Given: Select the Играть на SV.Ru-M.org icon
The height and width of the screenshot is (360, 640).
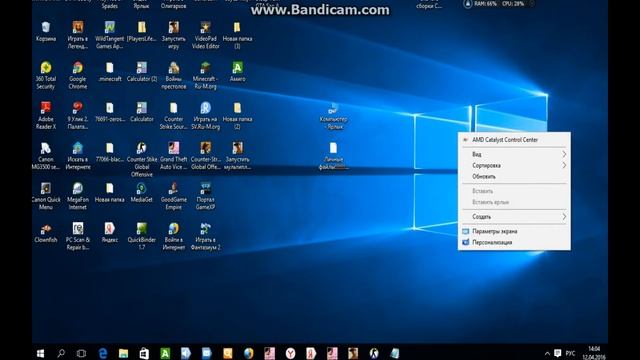Looking at the screenshot, I should (205, 116).
